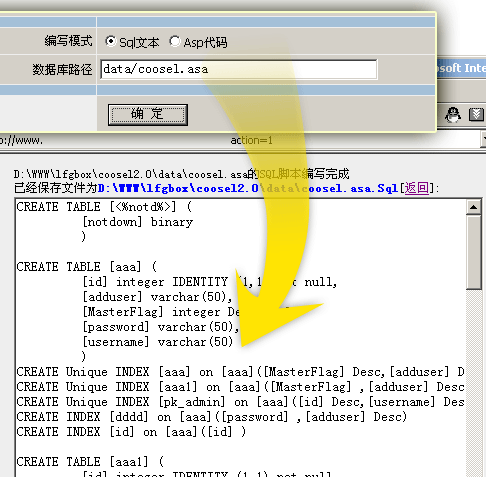Image resolution: width=486 pixels, height=477 pixels.
Task: Click the CREATE INDEX [dddd] line
Action: coord(212,417)
